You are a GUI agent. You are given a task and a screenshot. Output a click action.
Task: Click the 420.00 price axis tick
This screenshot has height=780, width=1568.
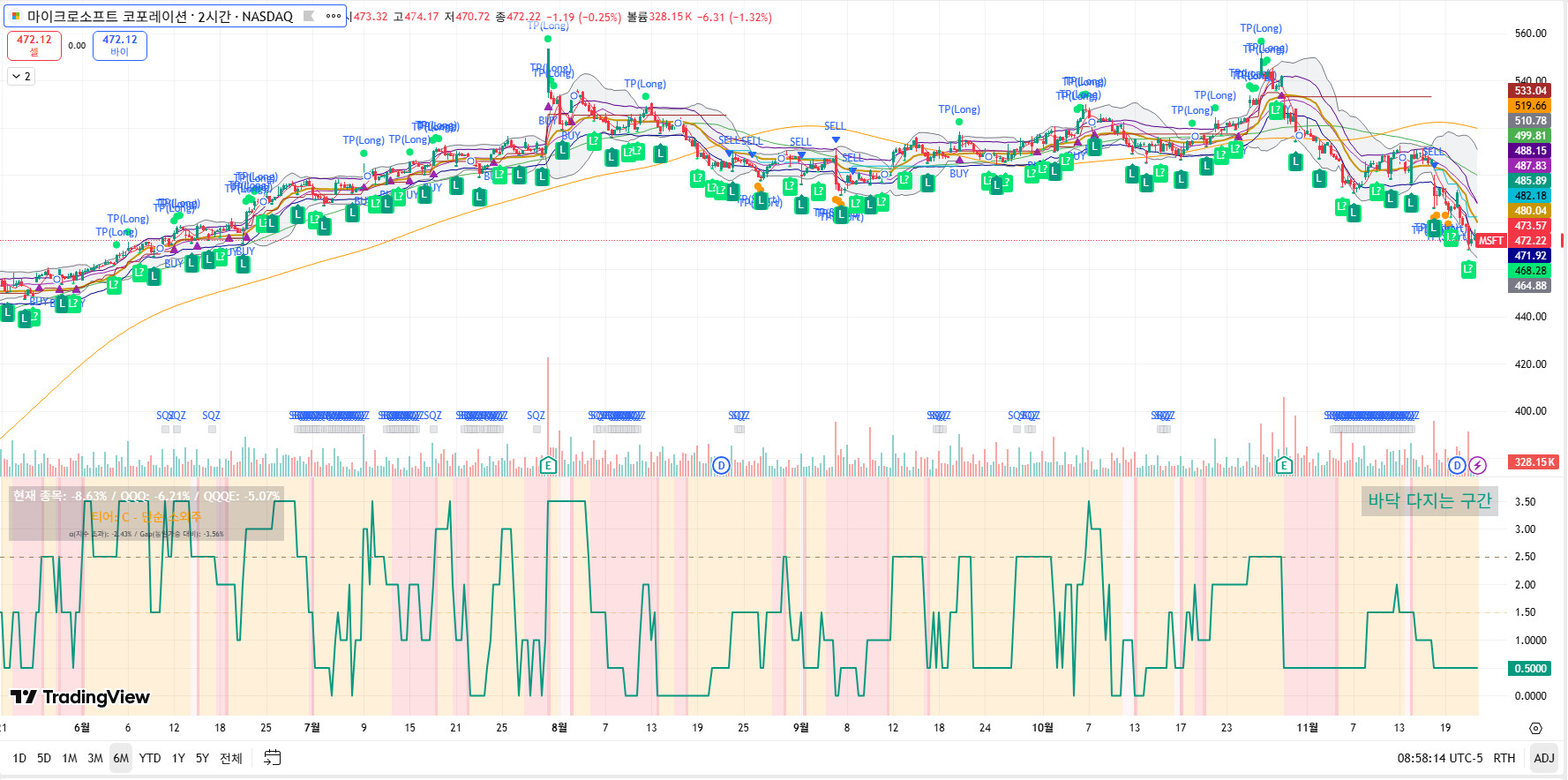click(x=1530, y=364)
